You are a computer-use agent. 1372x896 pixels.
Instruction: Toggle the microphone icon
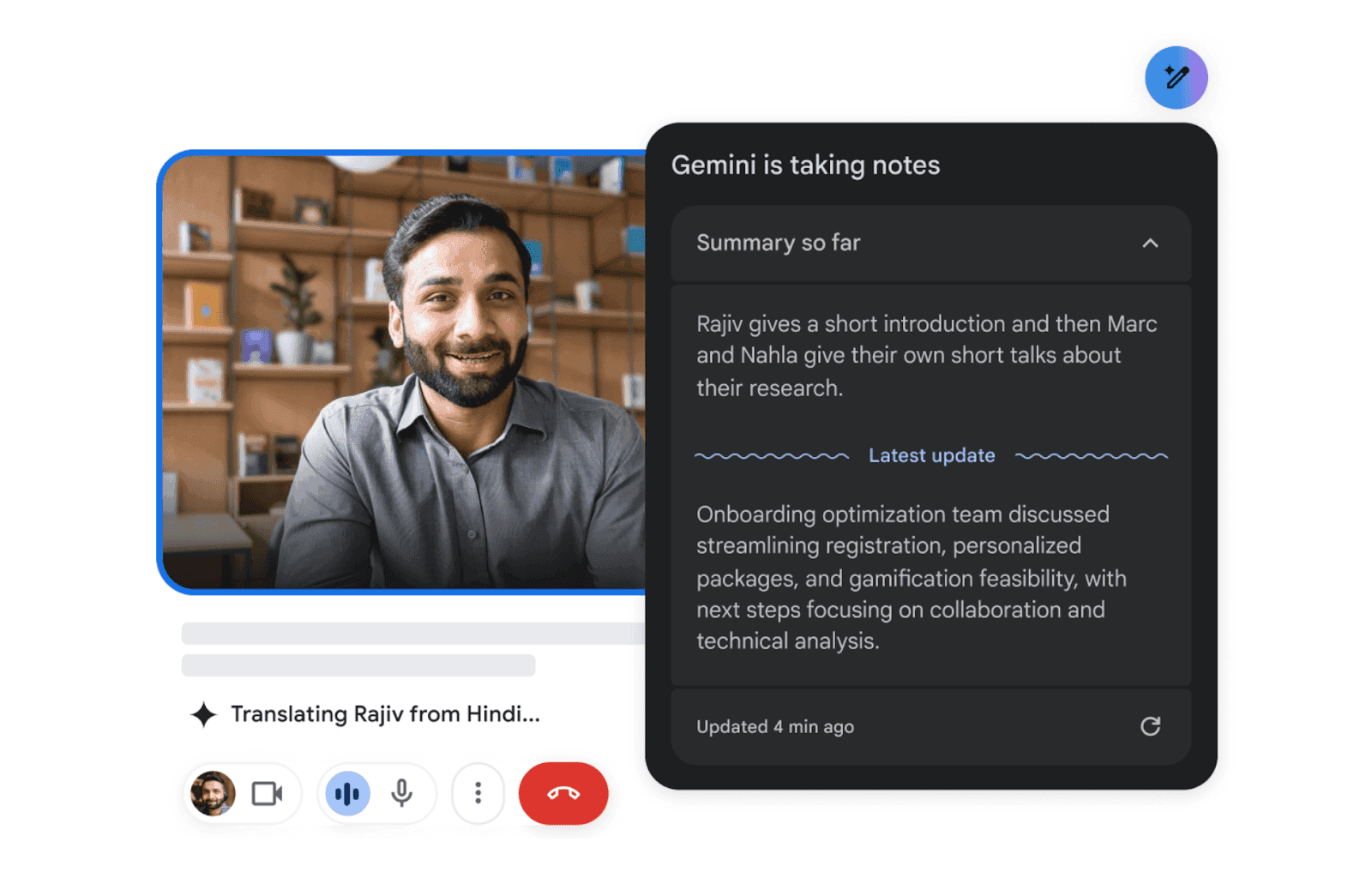(401, 793)
